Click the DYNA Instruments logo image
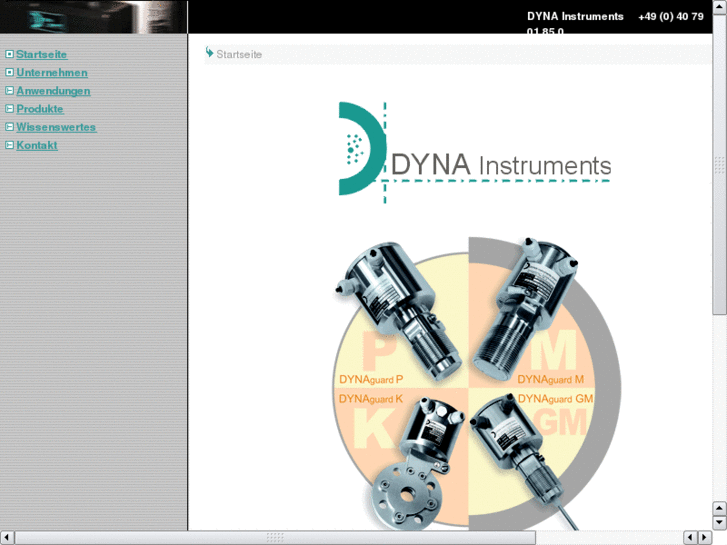Viewport: 727px width, 545px height. [475, 153]
